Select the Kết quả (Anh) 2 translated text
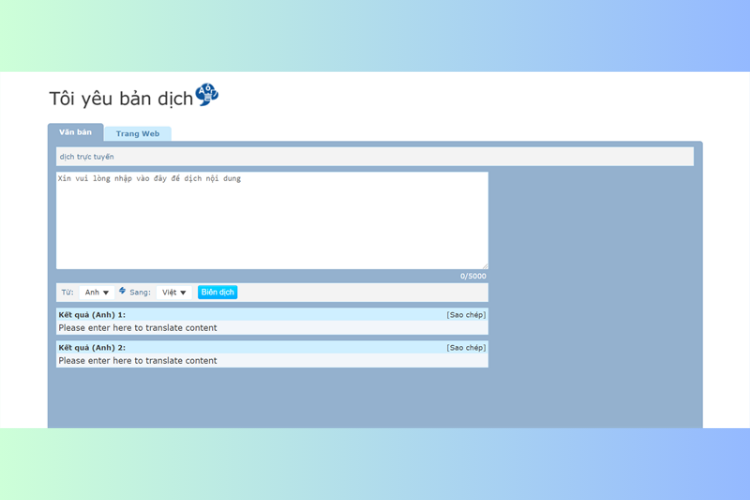750x500 pixels. point(138,361)
